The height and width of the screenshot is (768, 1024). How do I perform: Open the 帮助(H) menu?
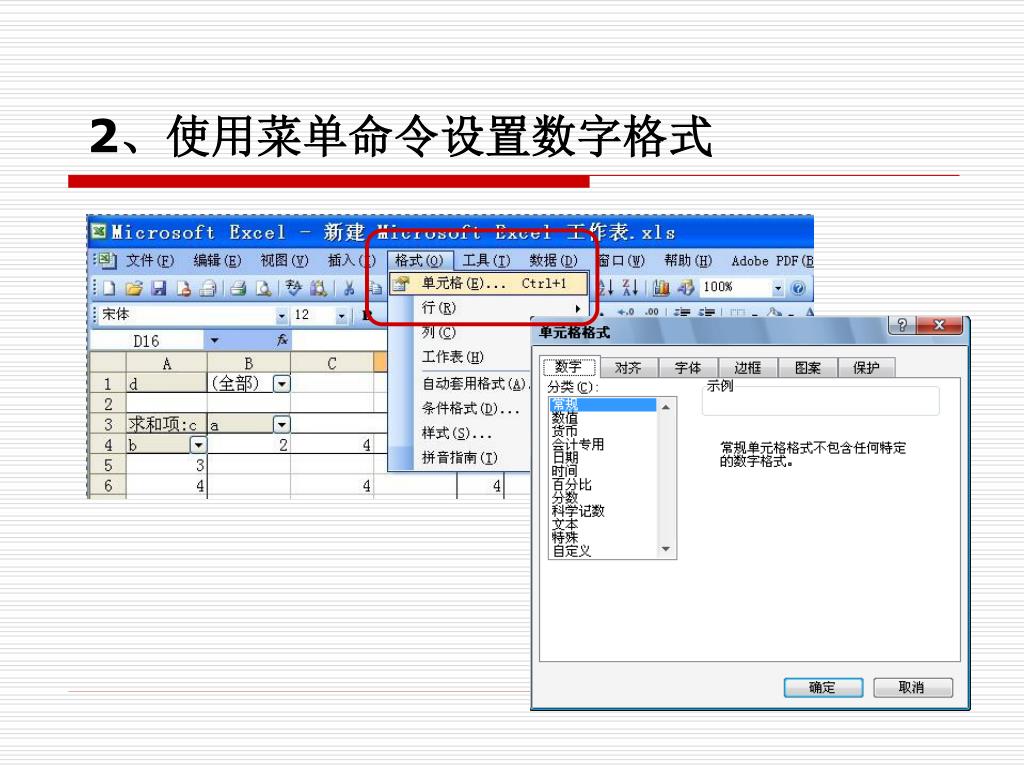688,261
